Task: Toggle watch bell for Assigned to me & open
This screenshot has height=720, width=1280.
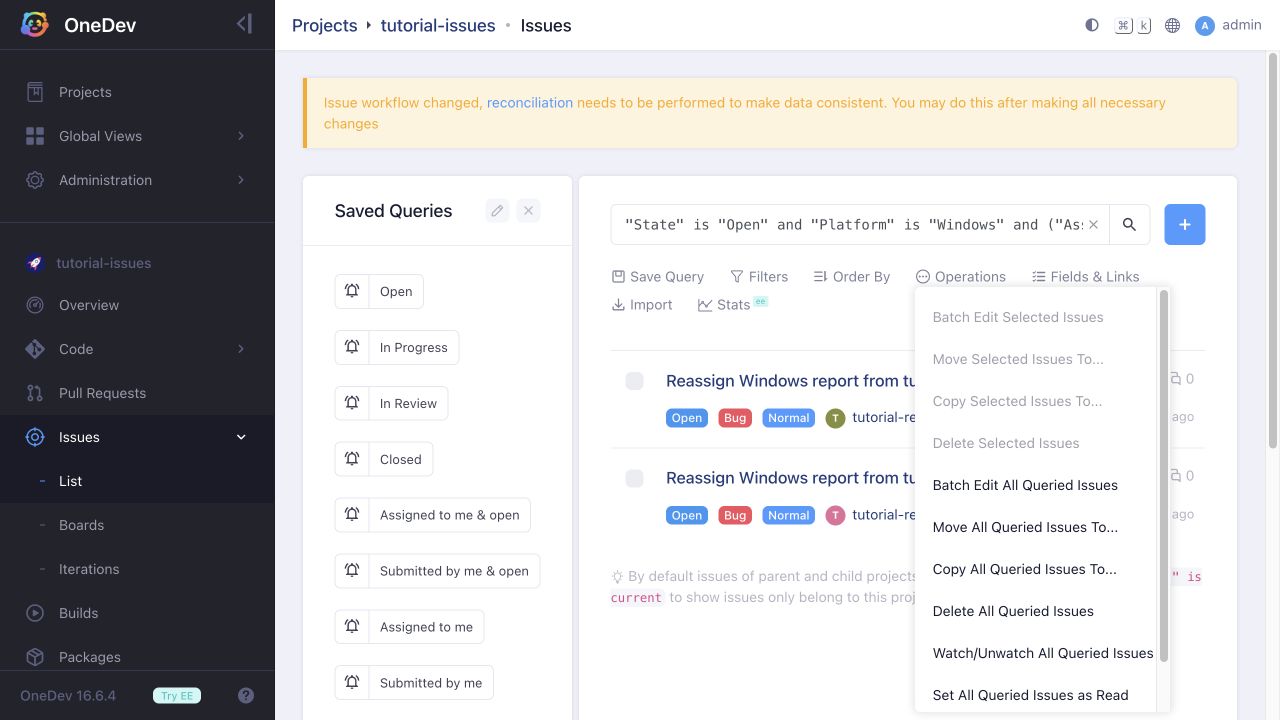Action: coord(352,515)
